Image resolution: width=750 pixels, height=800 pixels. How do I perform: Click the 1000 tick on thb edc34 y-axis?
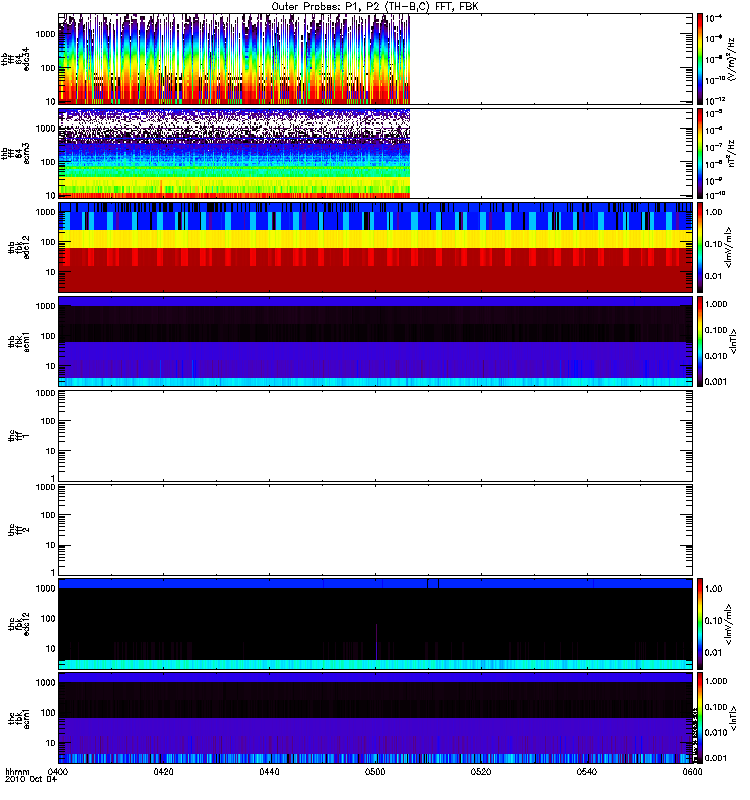coord(45,34)
